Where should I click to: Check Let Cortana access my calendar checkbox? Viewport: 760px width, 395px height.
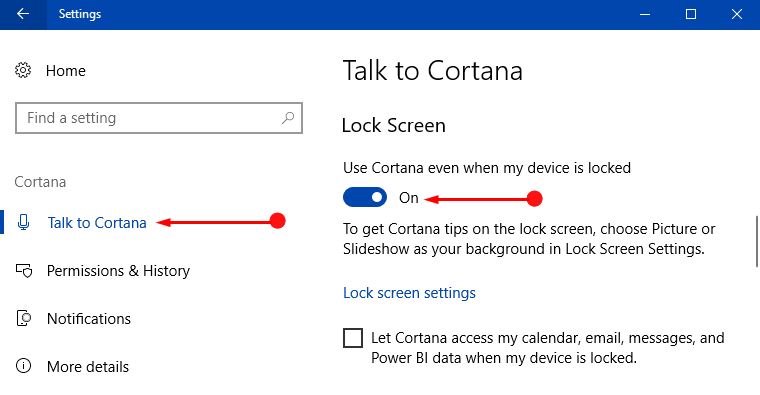point(353,338)
